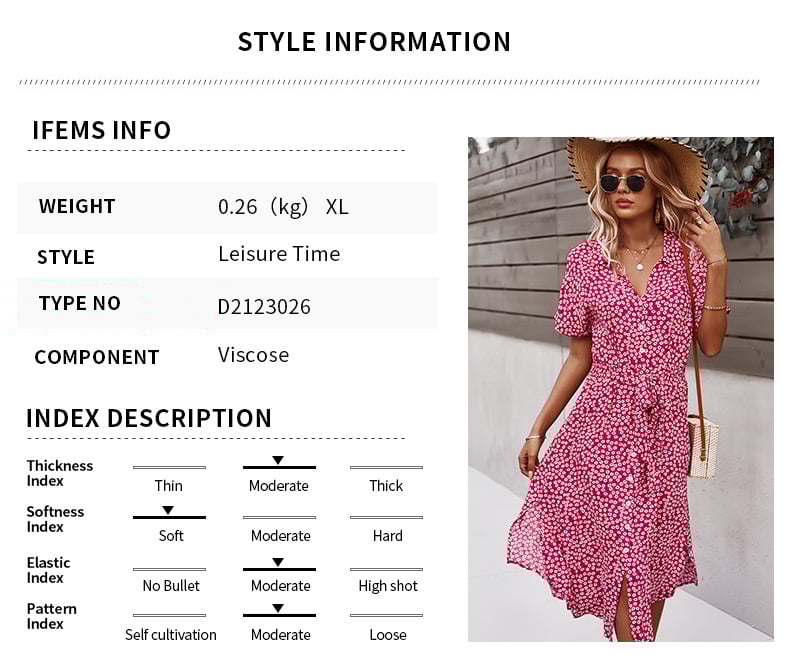Image resolution: width=790 pixels, height=664 pixels.
Task: Select Moderate softness option
Action: point(280,535)
